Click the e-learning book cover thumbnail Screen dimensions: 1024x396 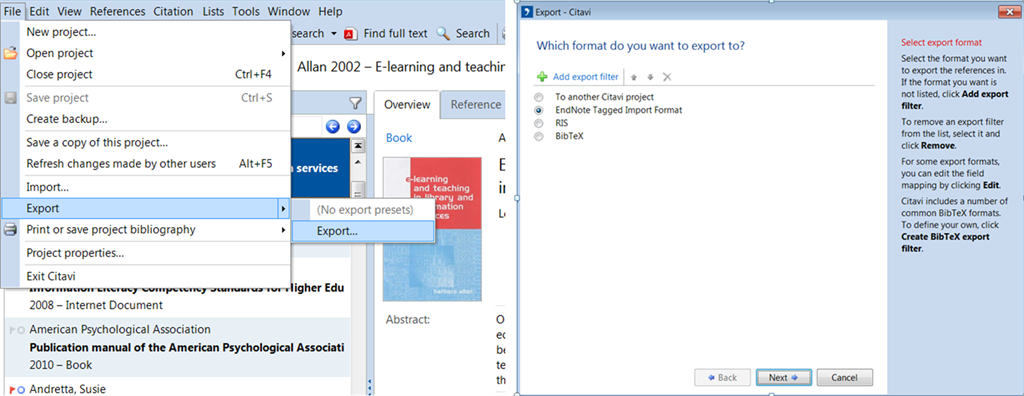(x=432, y=229)
